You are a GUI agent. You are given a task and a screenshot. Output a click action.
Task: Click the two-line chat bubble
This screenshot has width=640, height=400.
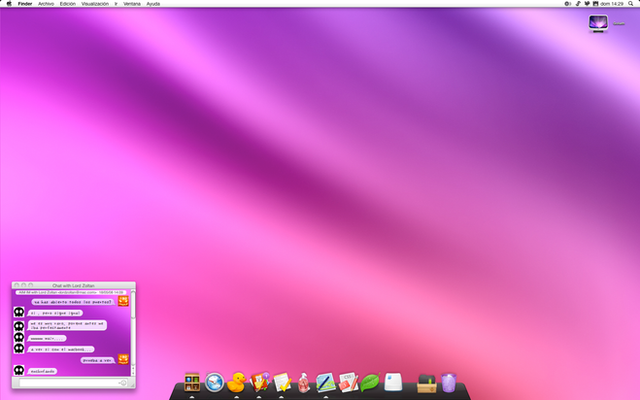(67, 325)
